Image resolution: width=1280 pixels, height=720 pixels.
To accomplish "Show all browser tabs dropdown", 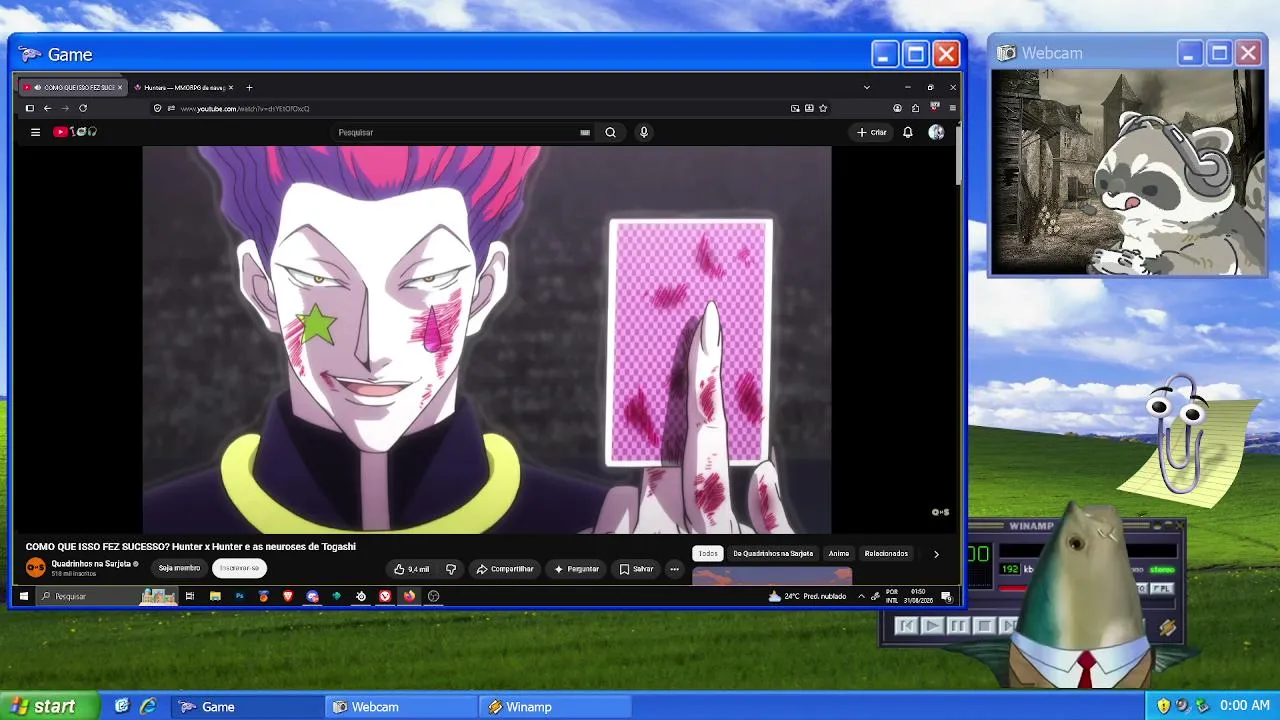I will click(x=866, y=87).
